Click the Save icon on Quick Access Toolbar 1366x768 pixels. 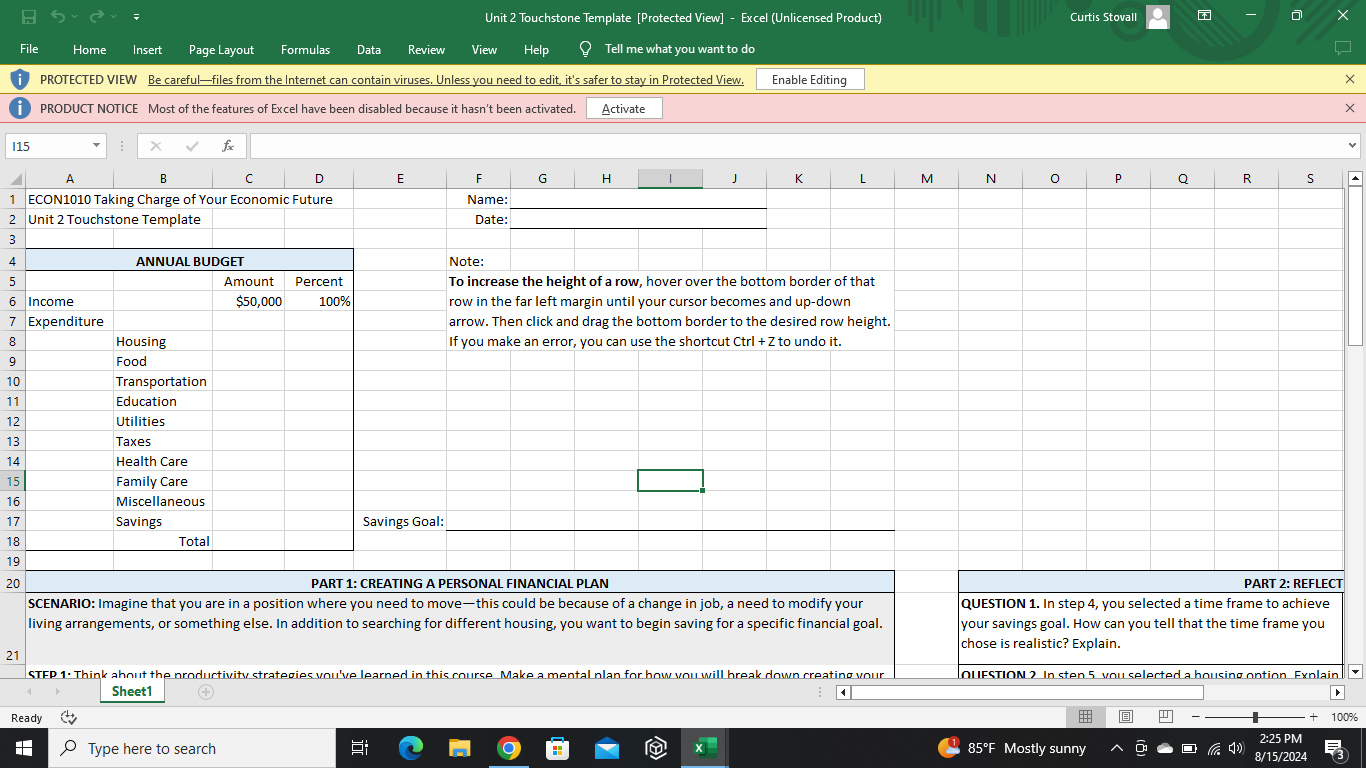click(x=31, y=17)
